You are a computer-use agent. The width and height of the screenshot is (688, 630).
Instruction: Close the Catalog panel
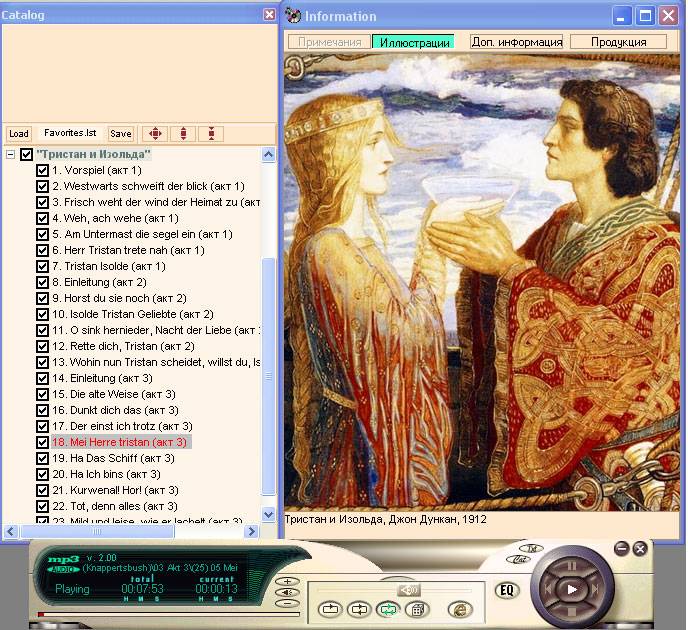pos(269,15)
